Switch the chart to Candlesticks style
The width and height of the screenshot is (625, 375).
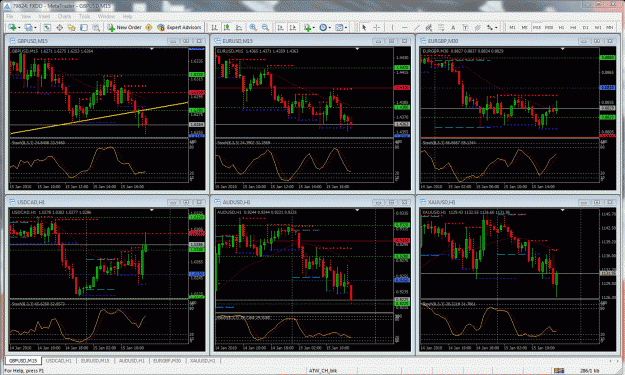pyautogui.click(x=227, y=27)
